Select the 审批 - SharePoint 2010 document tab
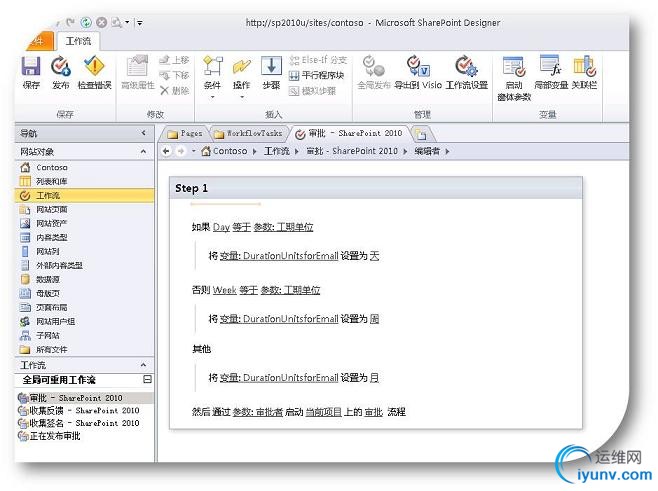658x491 pixels. point(349,133)
